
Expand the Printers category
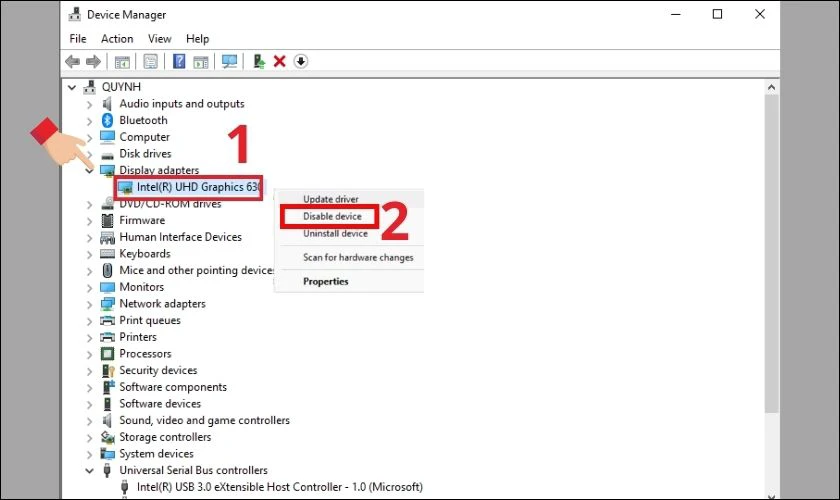(89, 337)
